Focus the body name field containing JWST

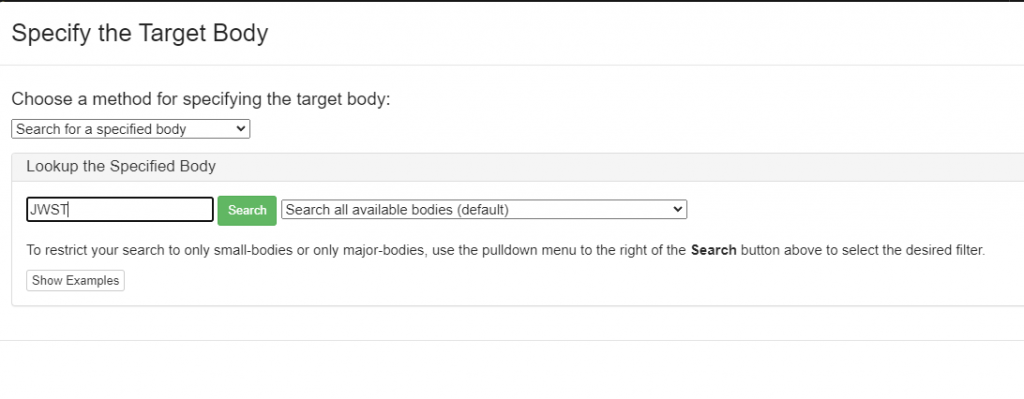(x=120, y=210)
